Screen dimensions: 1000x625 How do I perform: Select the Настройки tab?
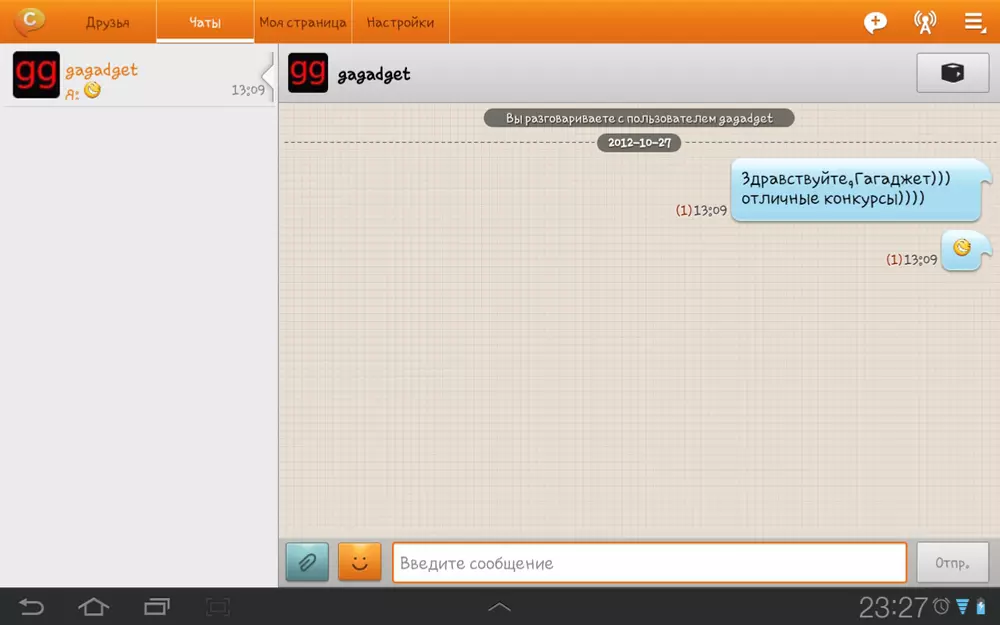pos(400,22)
